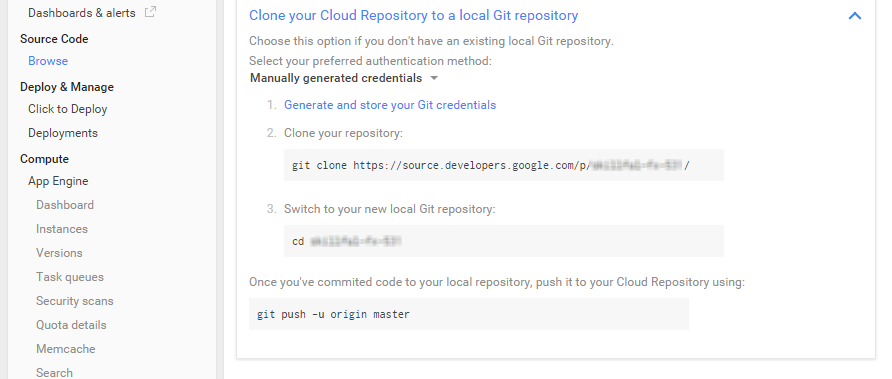
Task: Collapse the Clone your Cloud Repository section
Action: 854,16
